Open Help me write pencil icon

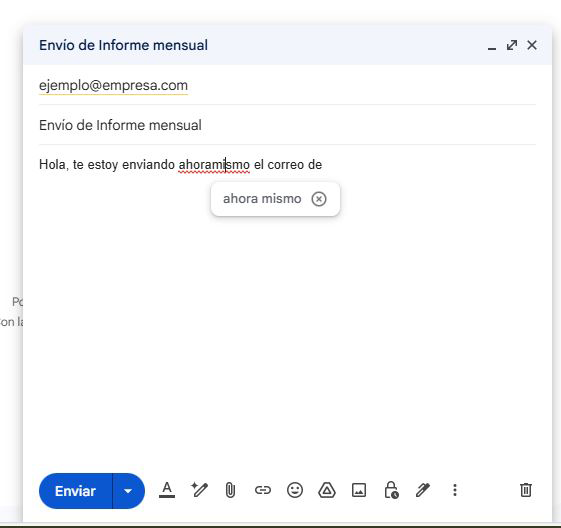(x=199, y=490)
